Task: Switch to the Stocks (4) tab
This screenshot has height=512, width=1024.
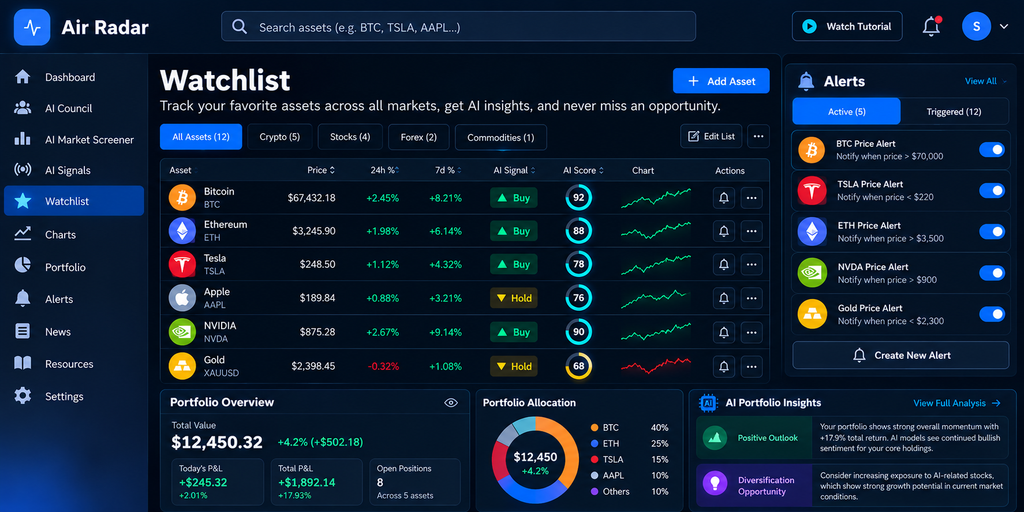Action: [x=350, y=137]
